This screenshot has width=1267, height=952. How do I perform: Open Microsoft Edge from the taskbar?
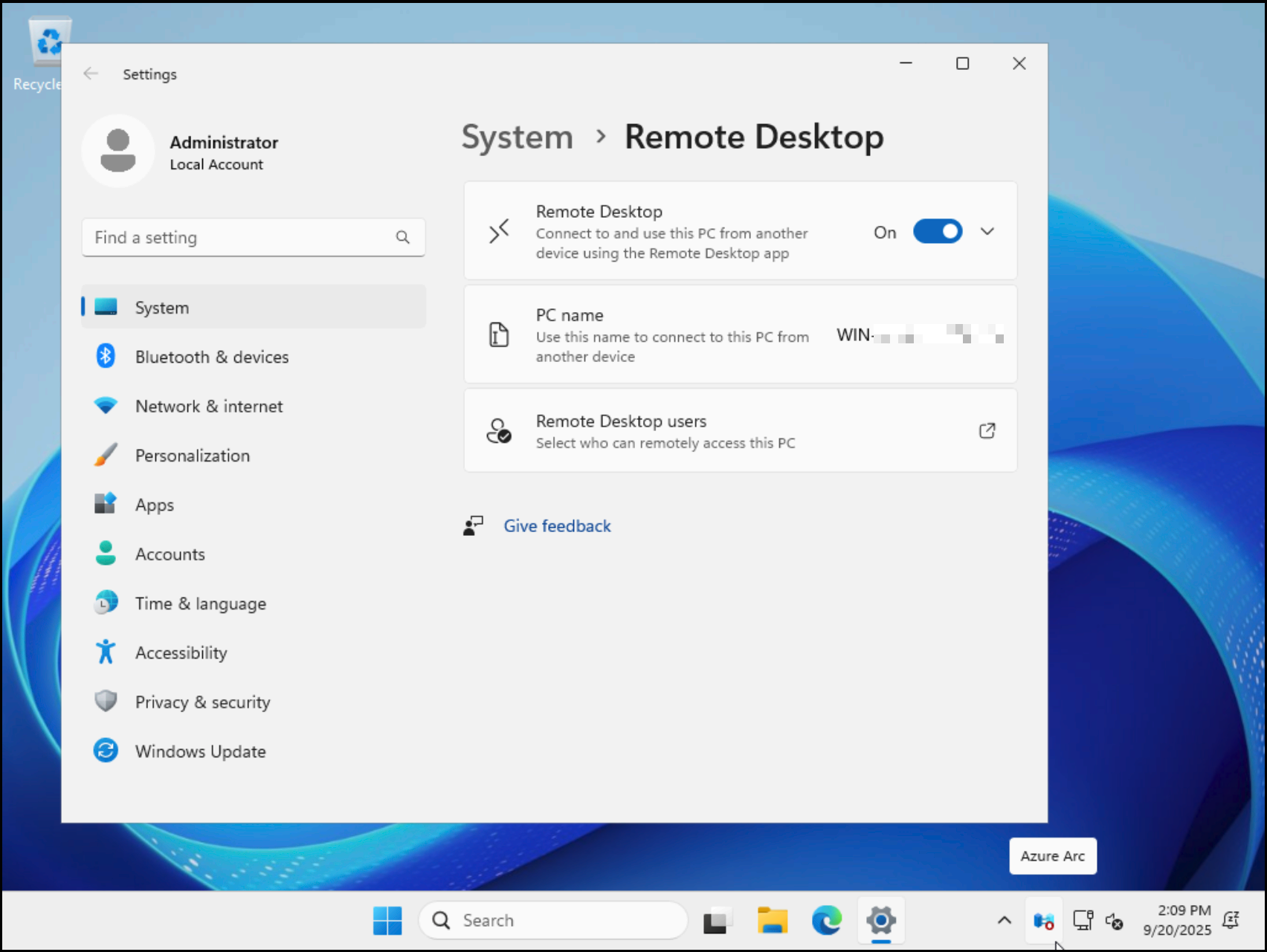tap(826, 921)
